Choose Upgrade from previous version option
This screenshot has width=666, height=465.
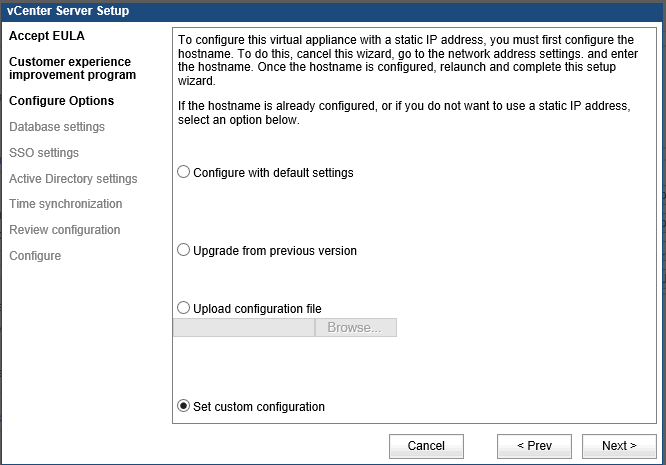(x=183, y=250)
